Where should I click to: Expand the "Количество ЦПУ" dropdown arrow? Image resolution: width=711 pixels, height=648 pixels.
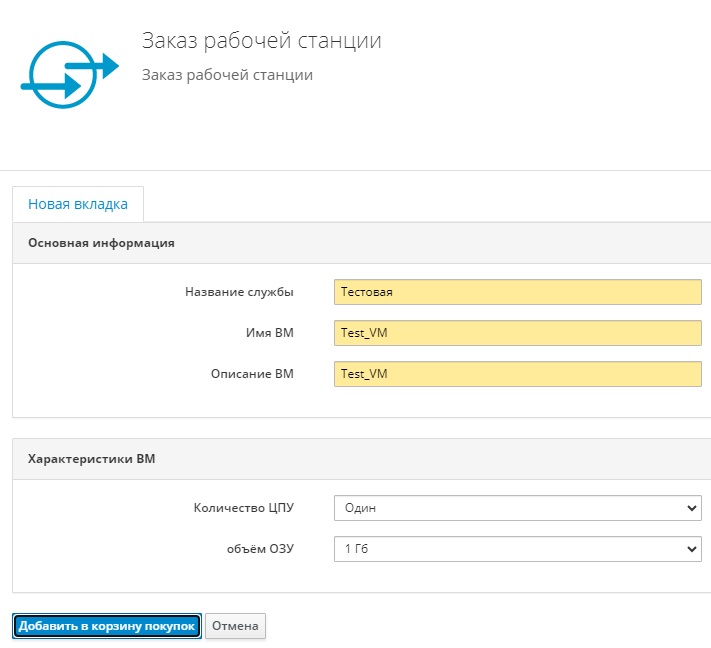[693, 509]
